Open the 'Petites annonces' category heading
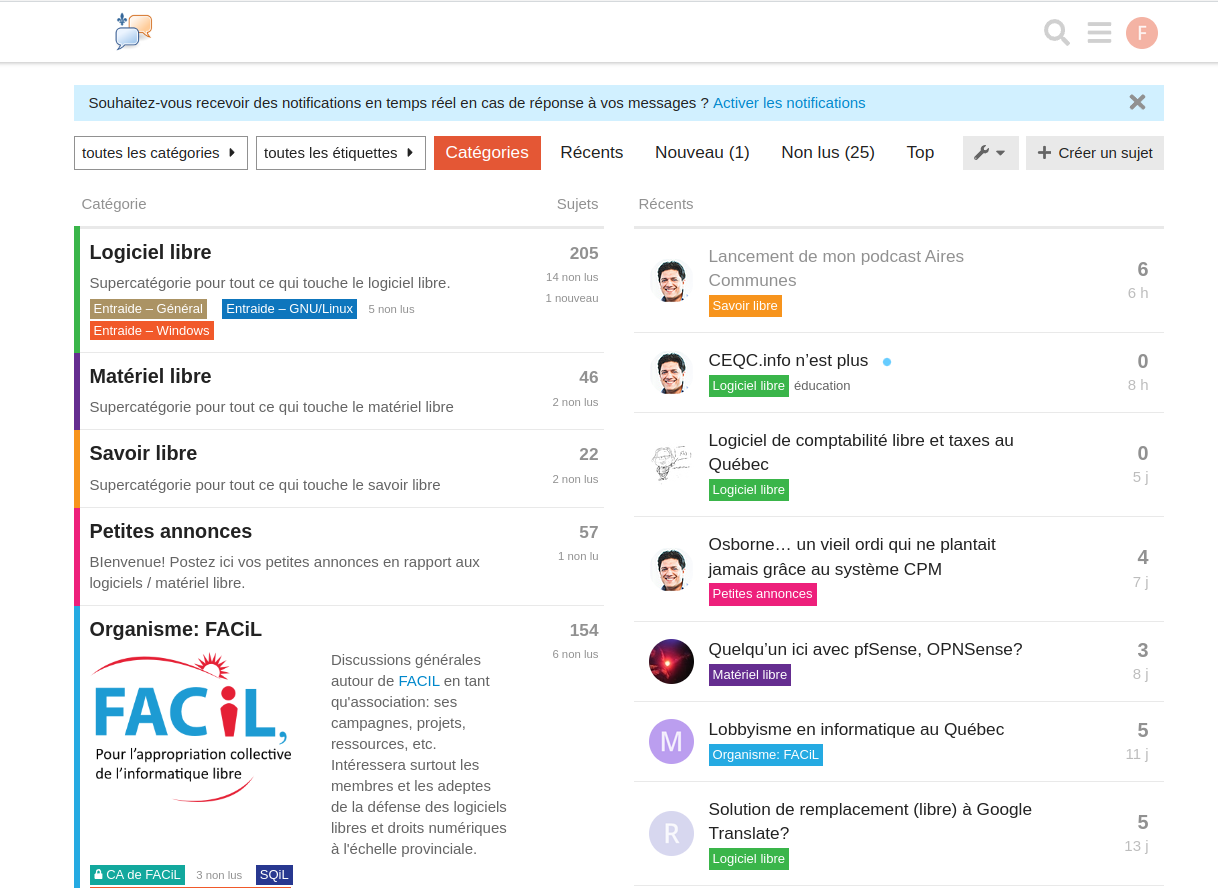1218x888 pixels. pyautogui.click(x=171, y=531)
